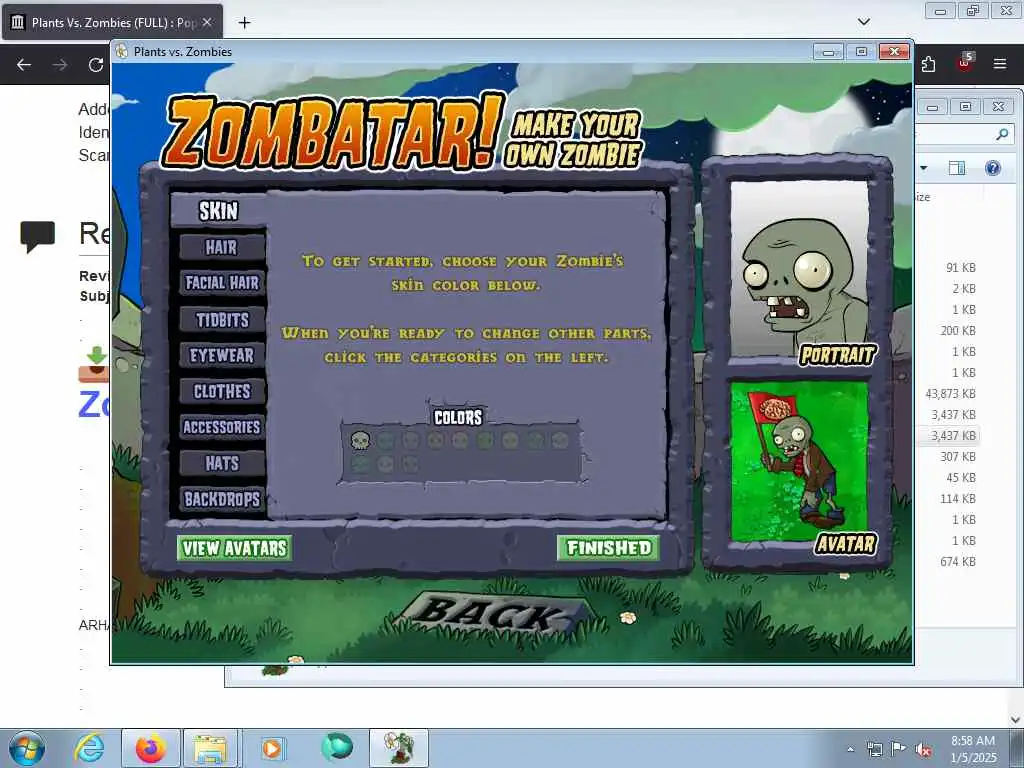Image resolution: width=1024 pixels, height=768 pixels.
Task: Click the zombie portrait preview
Action: click(799, 269)
